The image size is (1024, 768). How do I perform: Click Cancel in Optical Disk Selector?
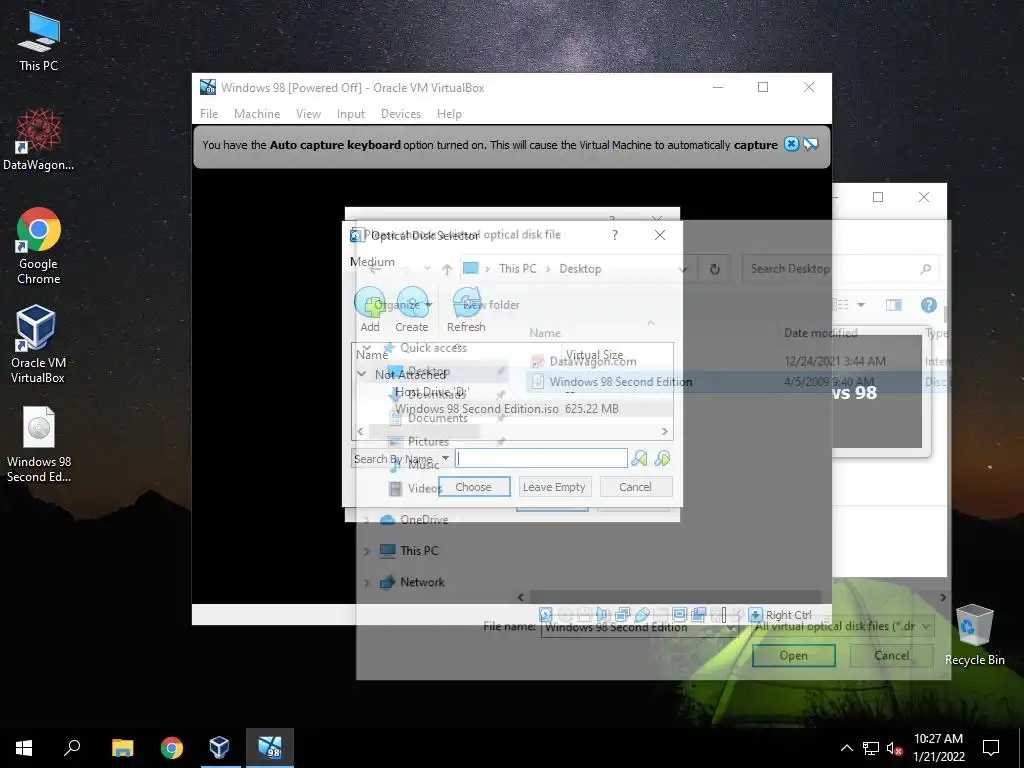click(635, 487)
